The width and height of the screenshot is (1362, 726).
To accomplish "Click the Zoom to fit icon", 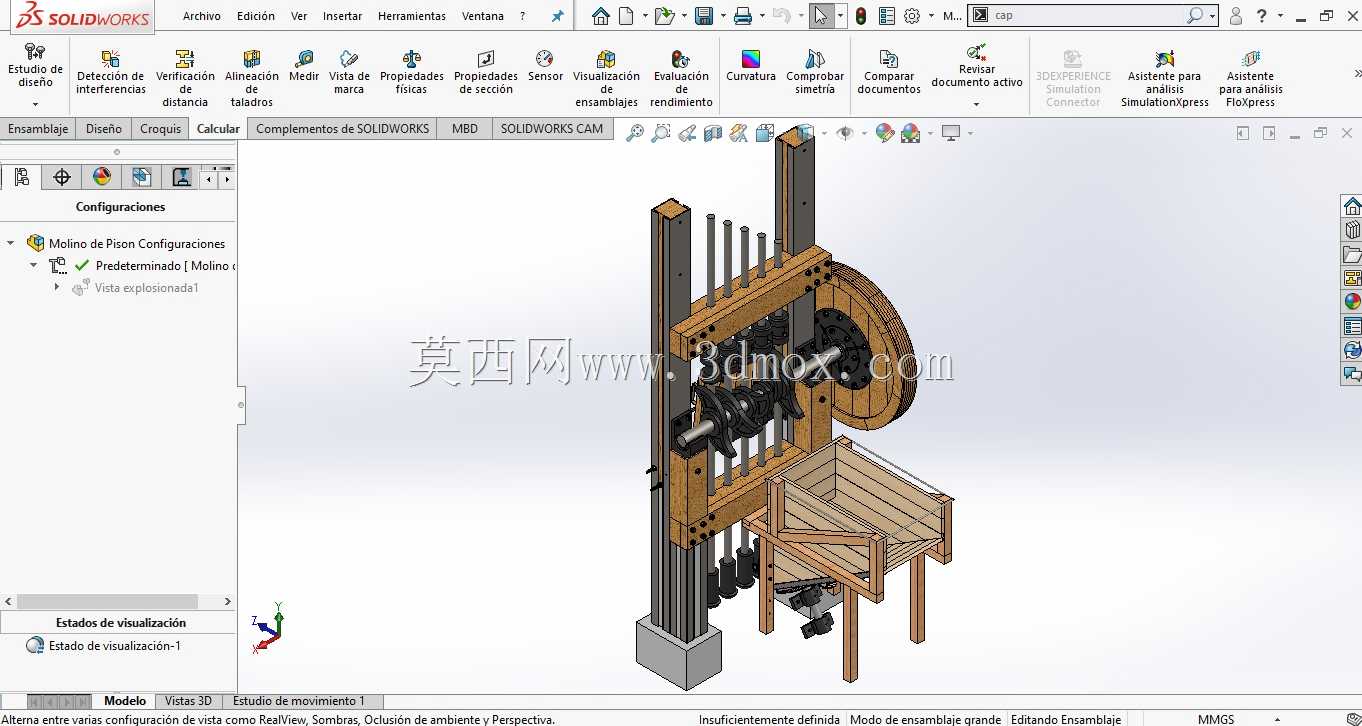I will pos(635,133).
